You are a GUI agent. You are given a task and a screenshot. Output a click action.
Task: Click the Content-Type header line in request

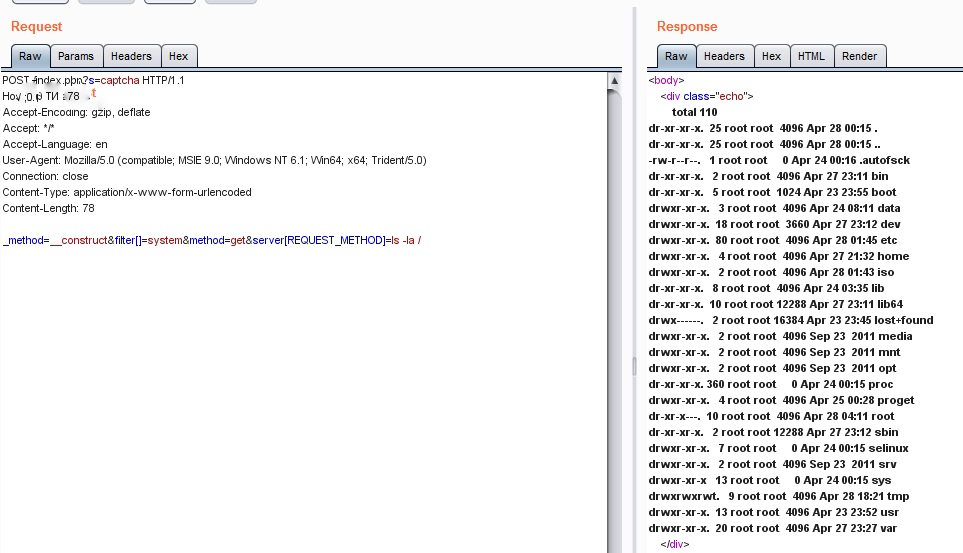pos(127,192)
